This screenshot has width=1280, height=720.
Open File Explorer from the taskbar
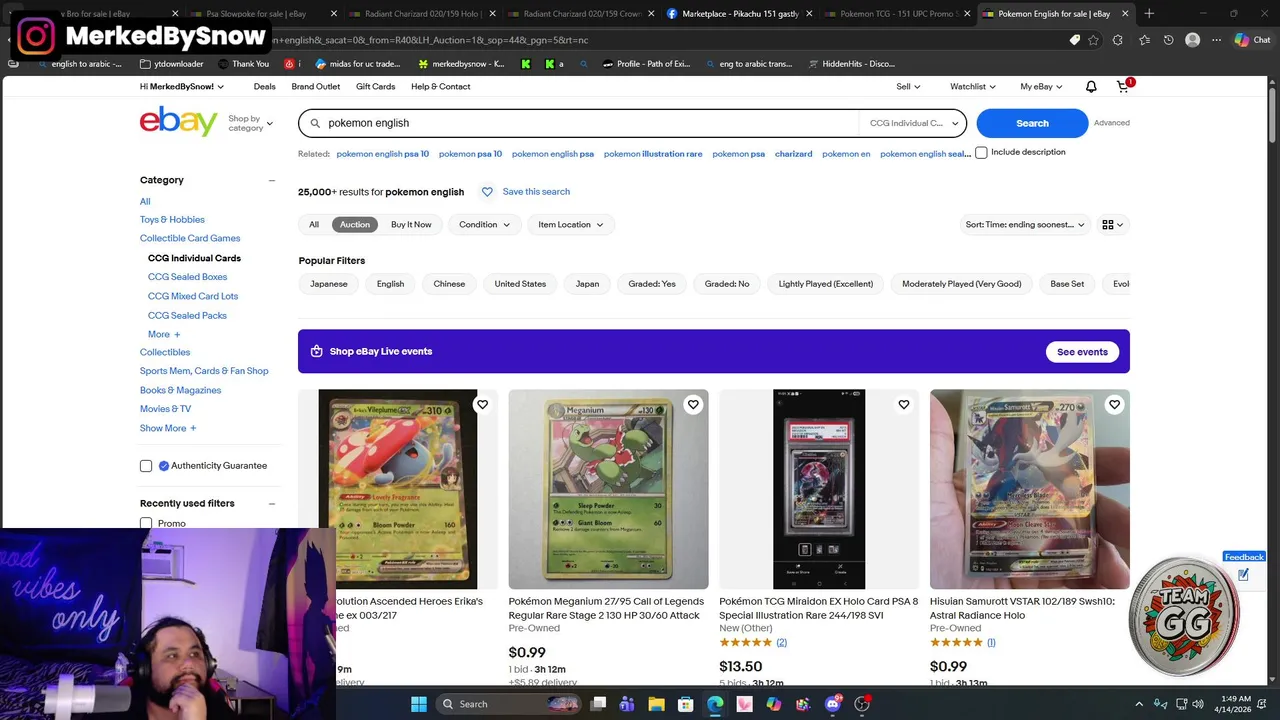click(x=656, y=704)
